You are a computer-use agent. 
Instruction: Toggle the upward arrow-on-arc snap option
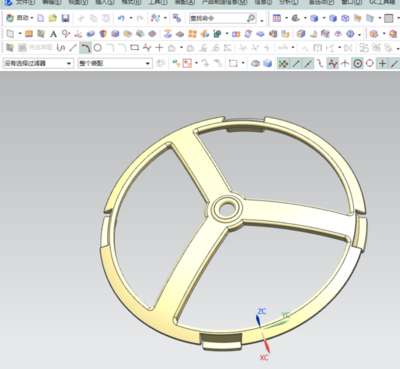[345, 63]
